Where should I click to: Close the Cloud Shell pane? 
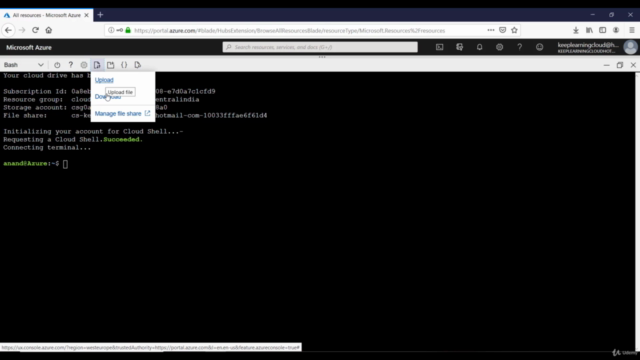633,65
